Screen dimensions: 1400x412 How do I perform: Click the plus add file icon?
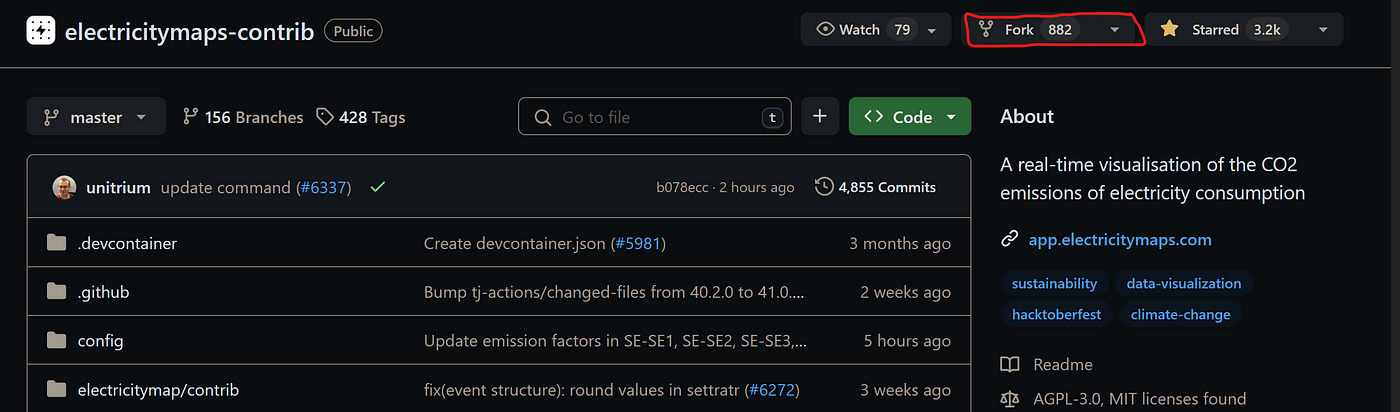pos(820,117)
